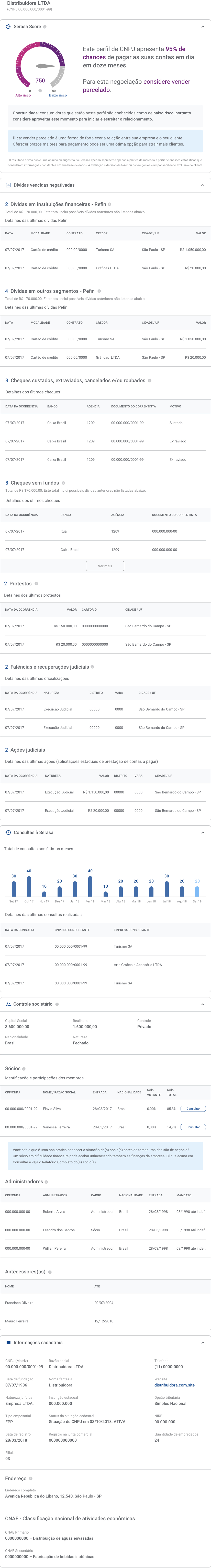
Task: Open info icon next to Antecessores(as)
Action: (x=50, y=1272)
